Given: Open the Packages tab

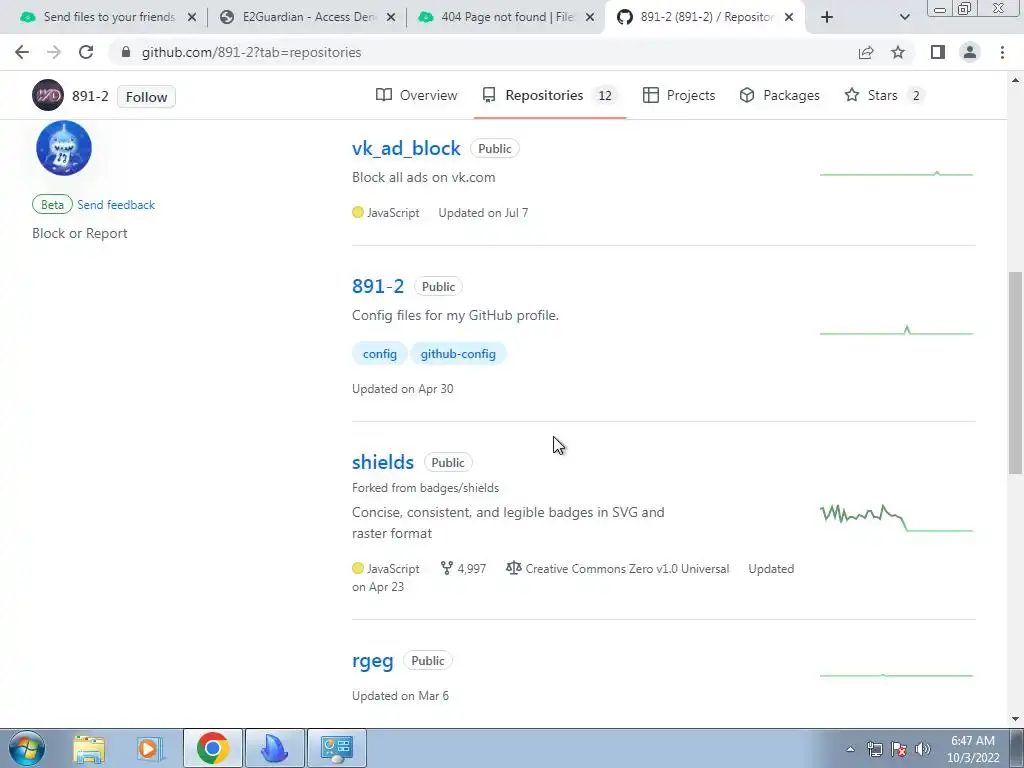Looking at the screenshot, I should tap(779, 95).
